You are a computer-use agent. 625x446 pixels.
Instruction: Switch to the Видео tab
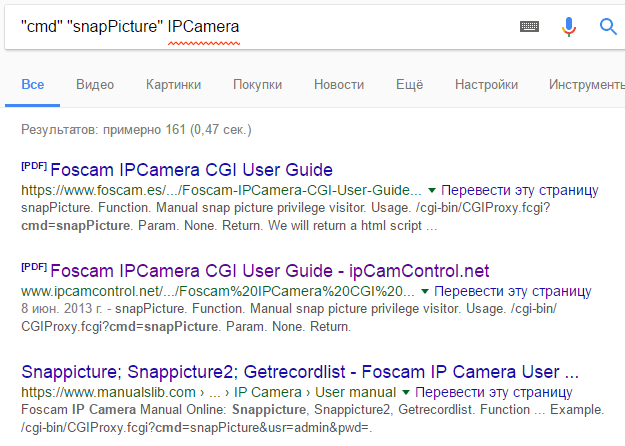tap(95, 85)
